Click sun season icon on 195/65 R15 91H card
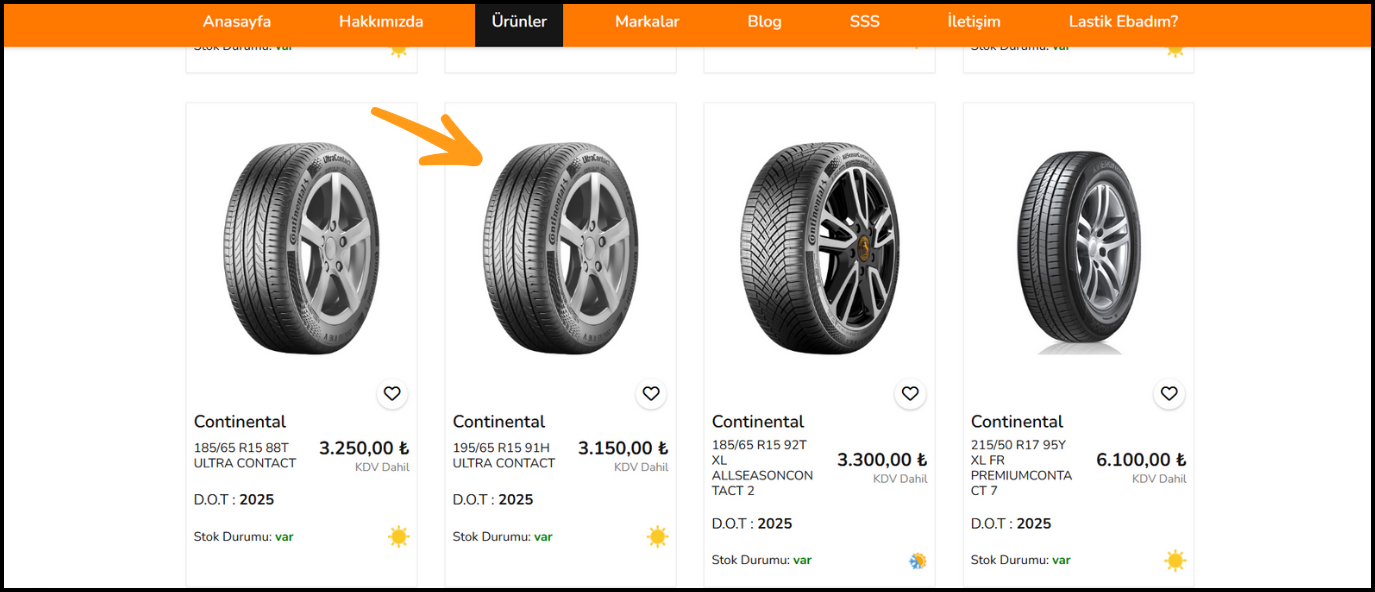The height and width of the screenshot is (592, 1375). point(657,537)
